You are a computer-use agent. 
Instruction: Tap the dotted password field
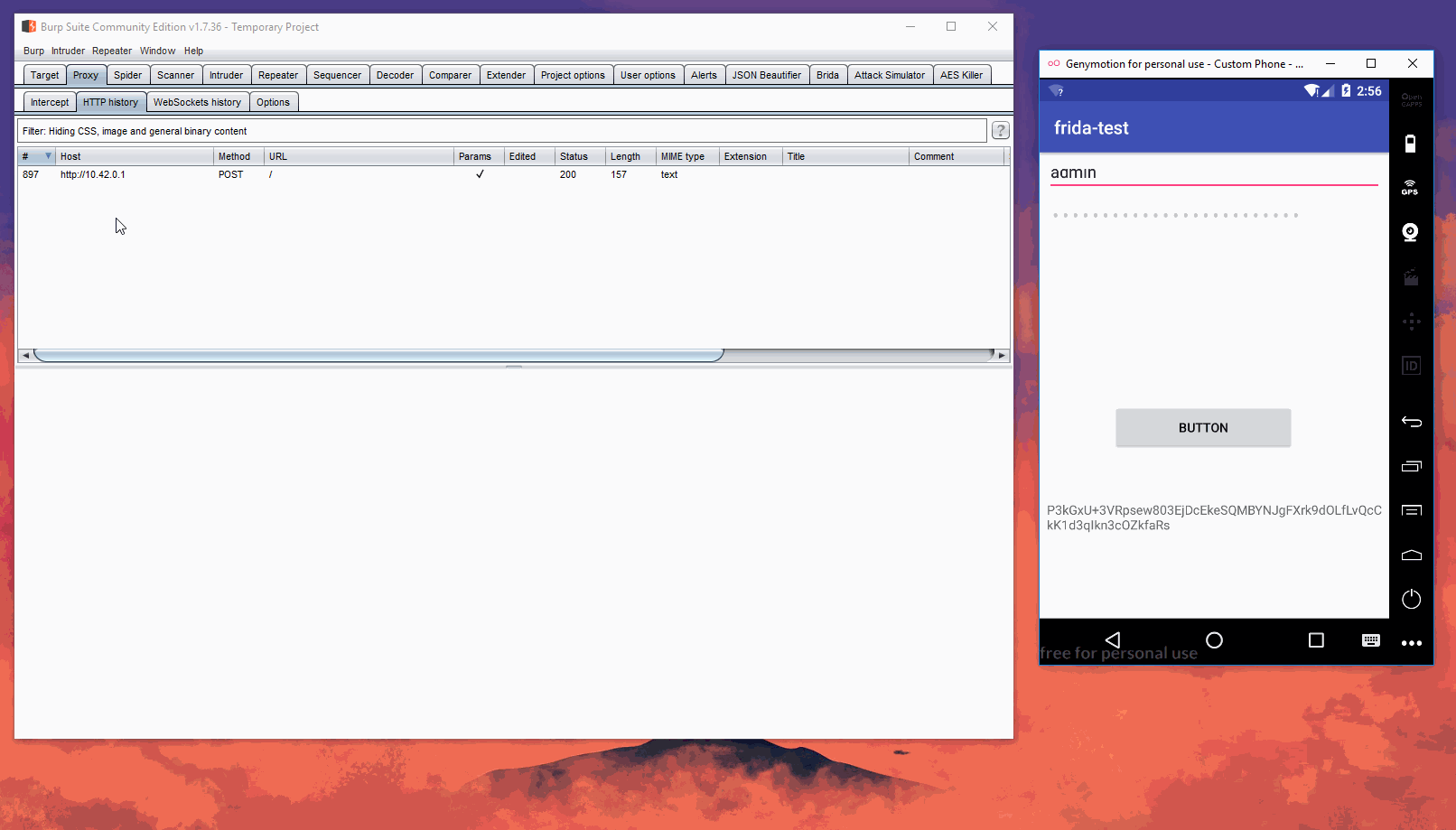click(x=1214, y=215)
